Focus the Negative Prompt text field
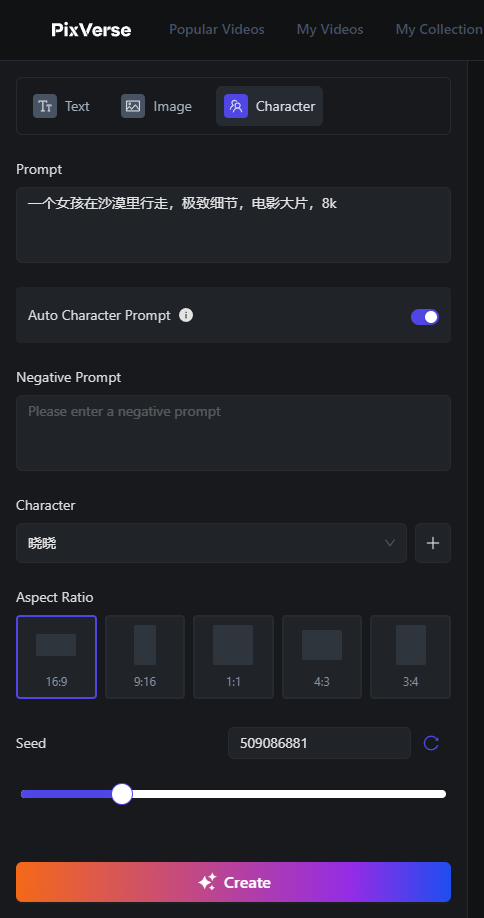This screenshot has height=918, width=484. coord(234,433)
